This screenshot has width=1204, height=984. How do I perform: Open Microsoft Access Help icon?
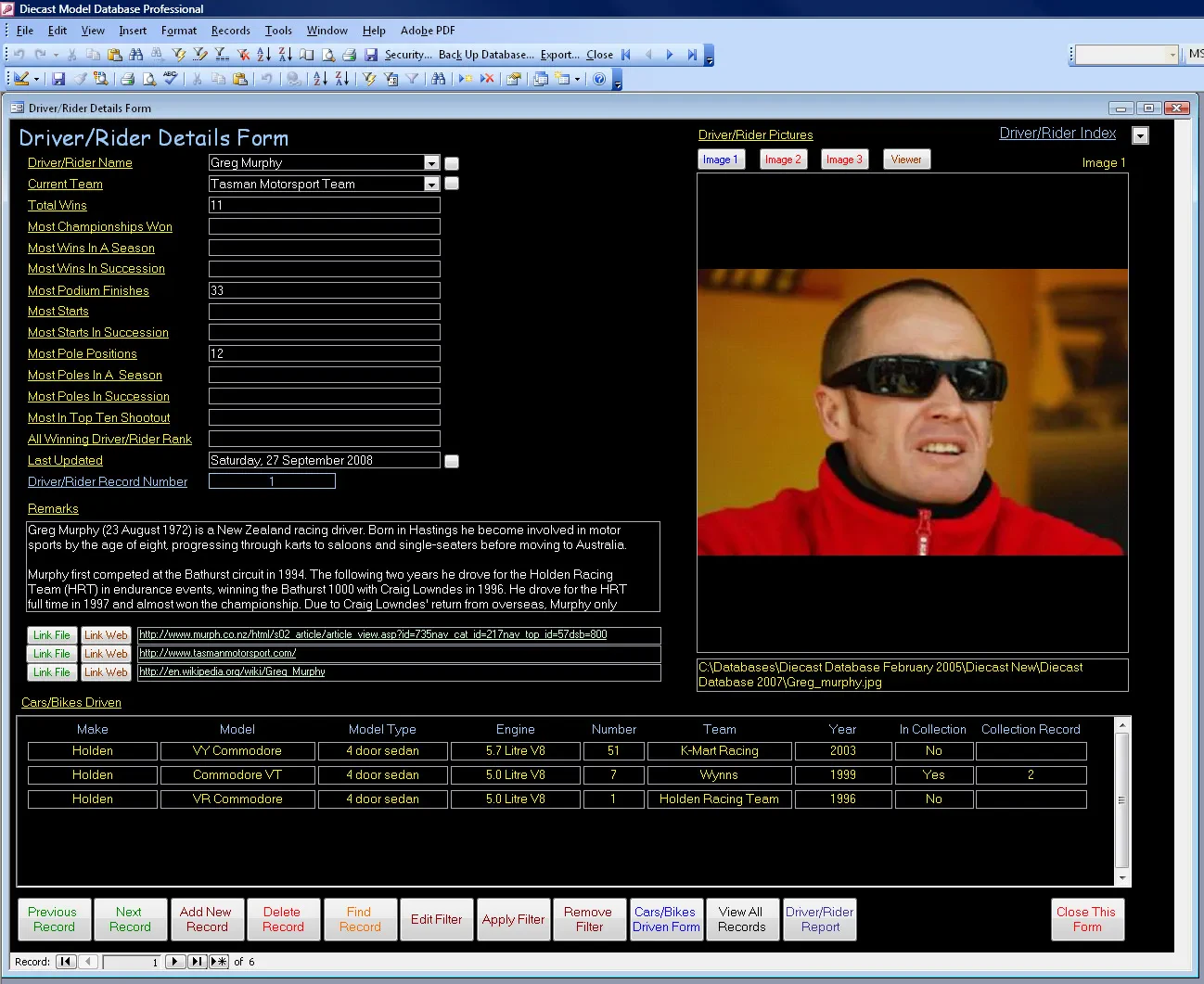click(x=599, y=79)
